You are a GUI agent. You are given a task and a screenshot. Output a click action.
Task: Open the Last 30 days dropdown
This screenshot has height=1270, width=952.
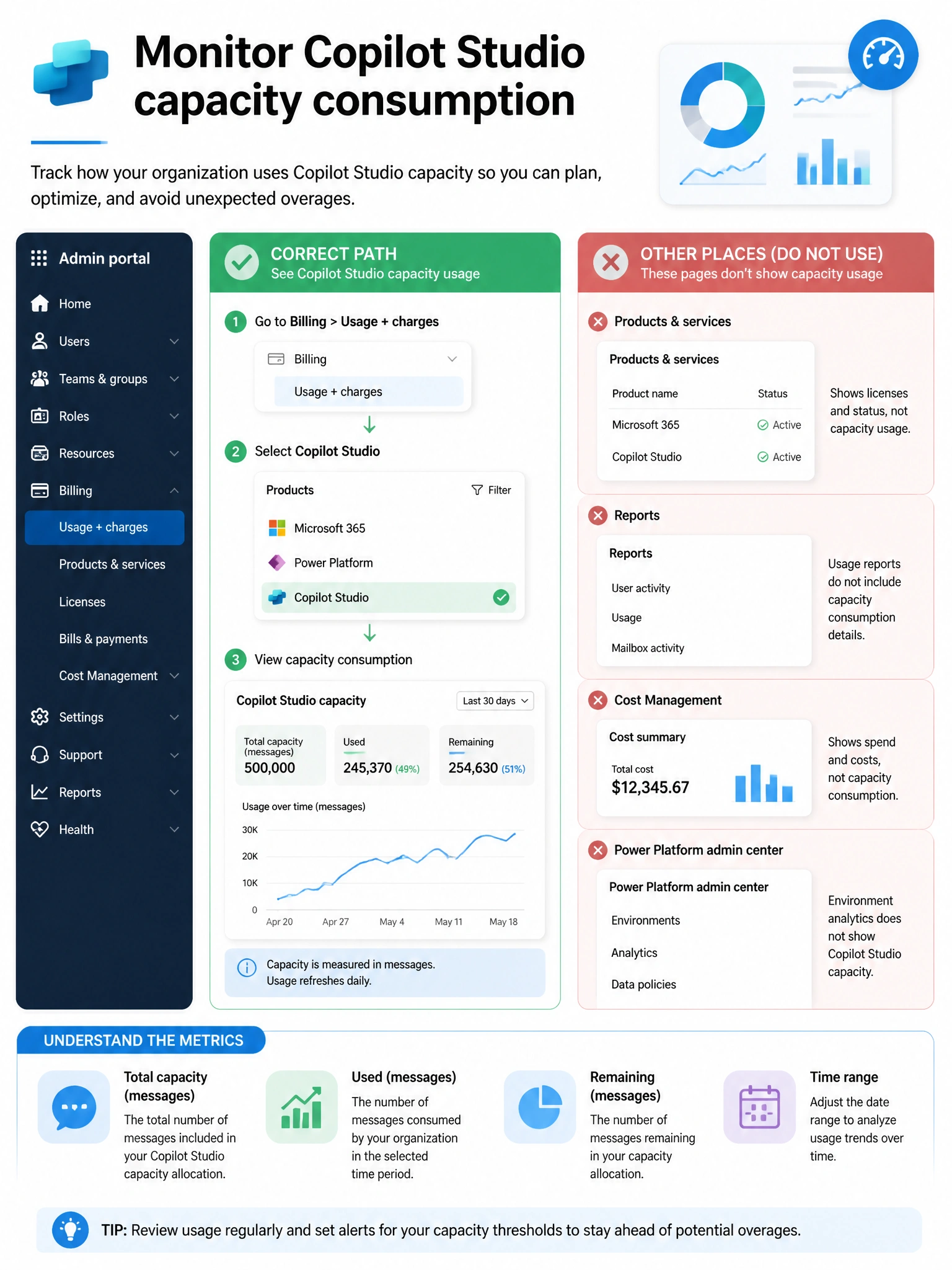495,701
